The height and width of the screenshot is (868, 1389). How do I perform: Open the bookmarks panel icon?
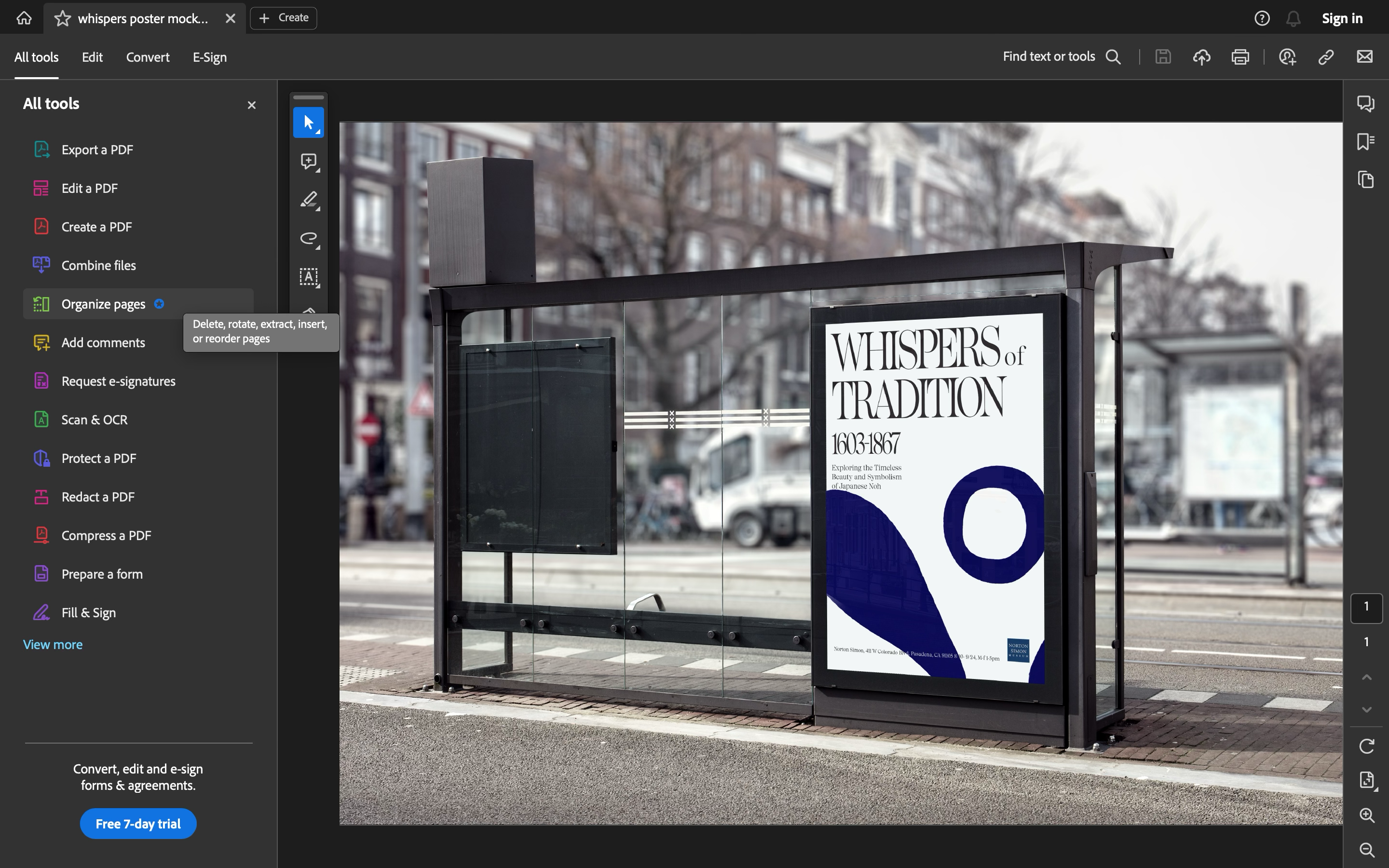coord(1365,142)
